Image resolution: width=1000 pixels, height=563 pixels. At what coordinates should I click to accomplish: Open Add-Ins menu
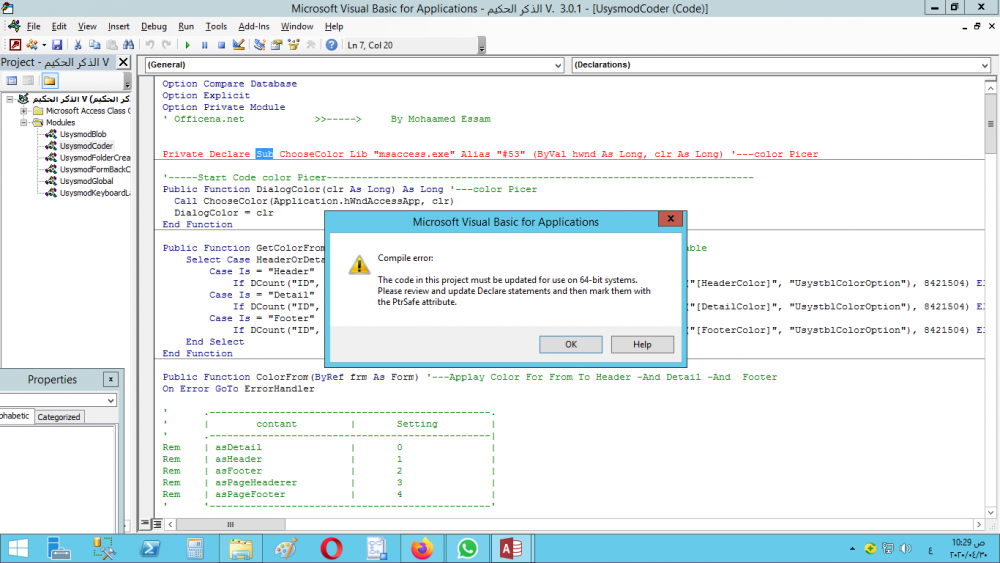[254, 26]
